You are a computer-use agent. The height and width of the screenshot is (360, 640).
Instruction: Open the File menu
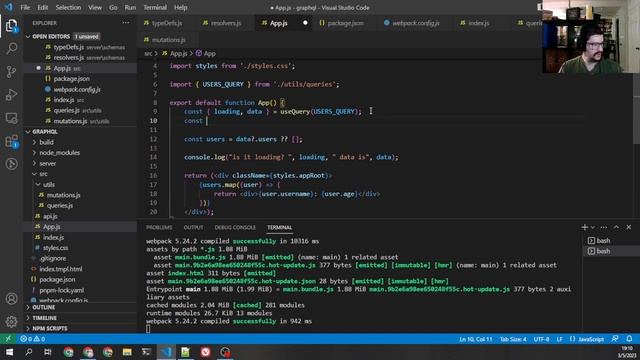tap(25, 7)
